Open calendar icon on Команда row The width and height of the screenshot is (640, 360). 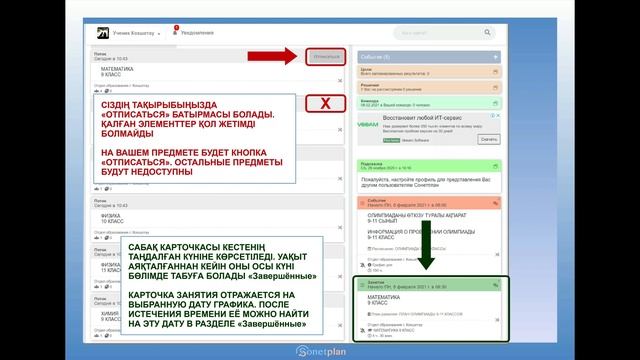coord(495,103)
